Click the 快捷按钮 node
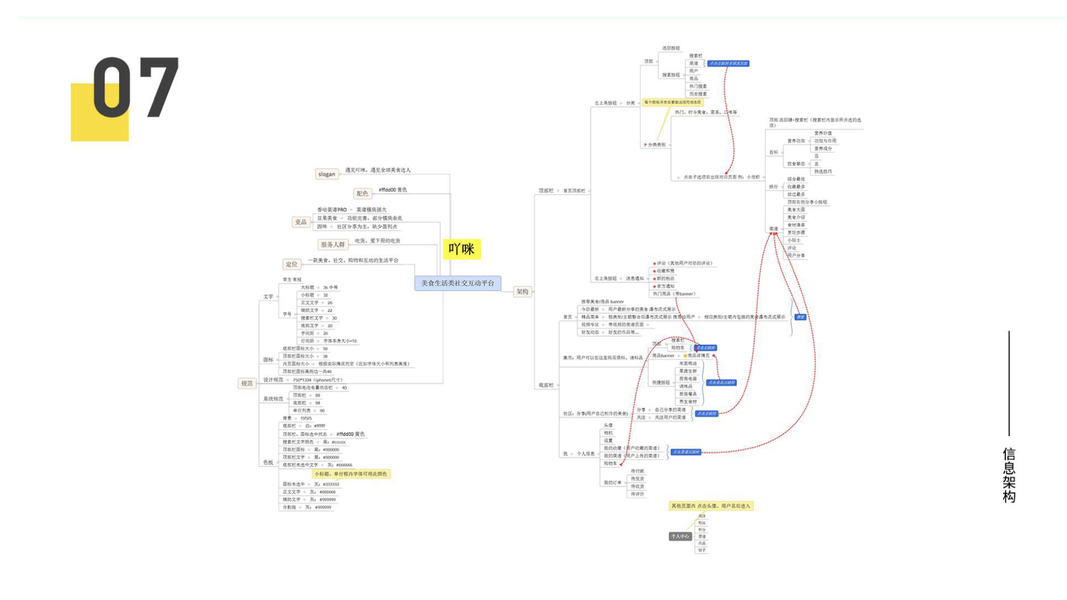Viewport: 1067px width, 600px height. 661,383
